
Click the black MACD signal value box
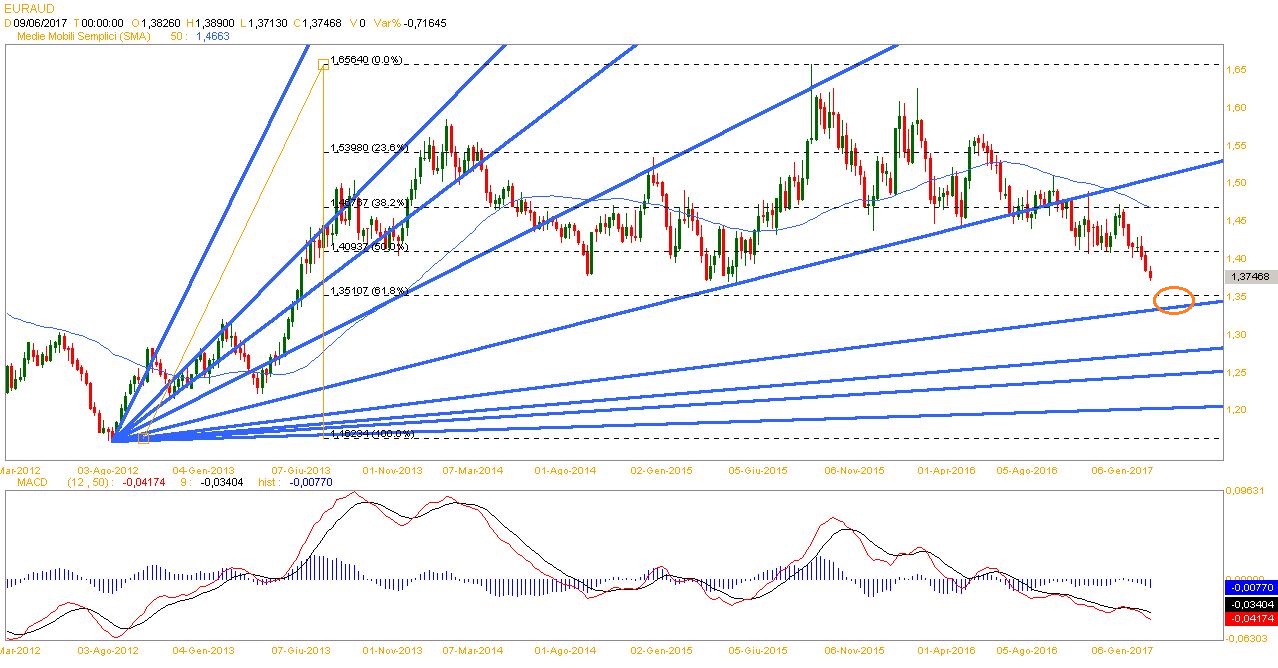click(1250, 605)
